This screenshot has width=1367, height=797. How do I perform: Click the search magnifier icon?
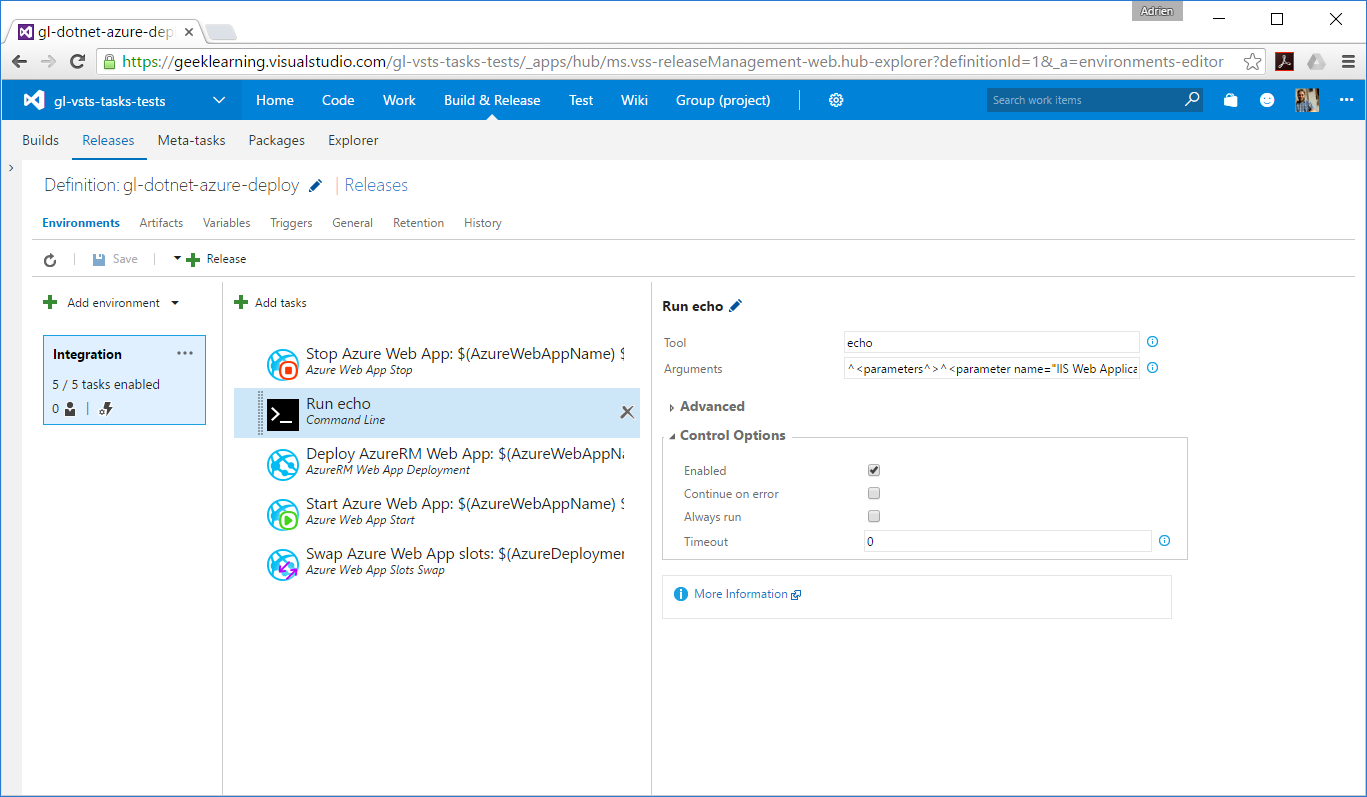[1192, 100]
